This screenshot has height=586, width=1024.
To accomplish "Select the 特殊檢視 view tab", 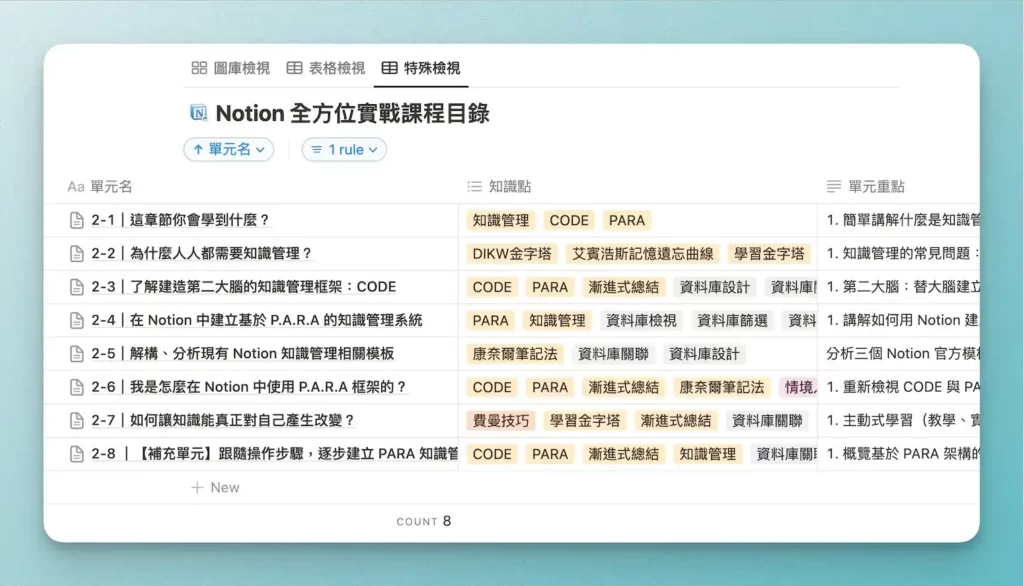I will [x=421, y=68].
